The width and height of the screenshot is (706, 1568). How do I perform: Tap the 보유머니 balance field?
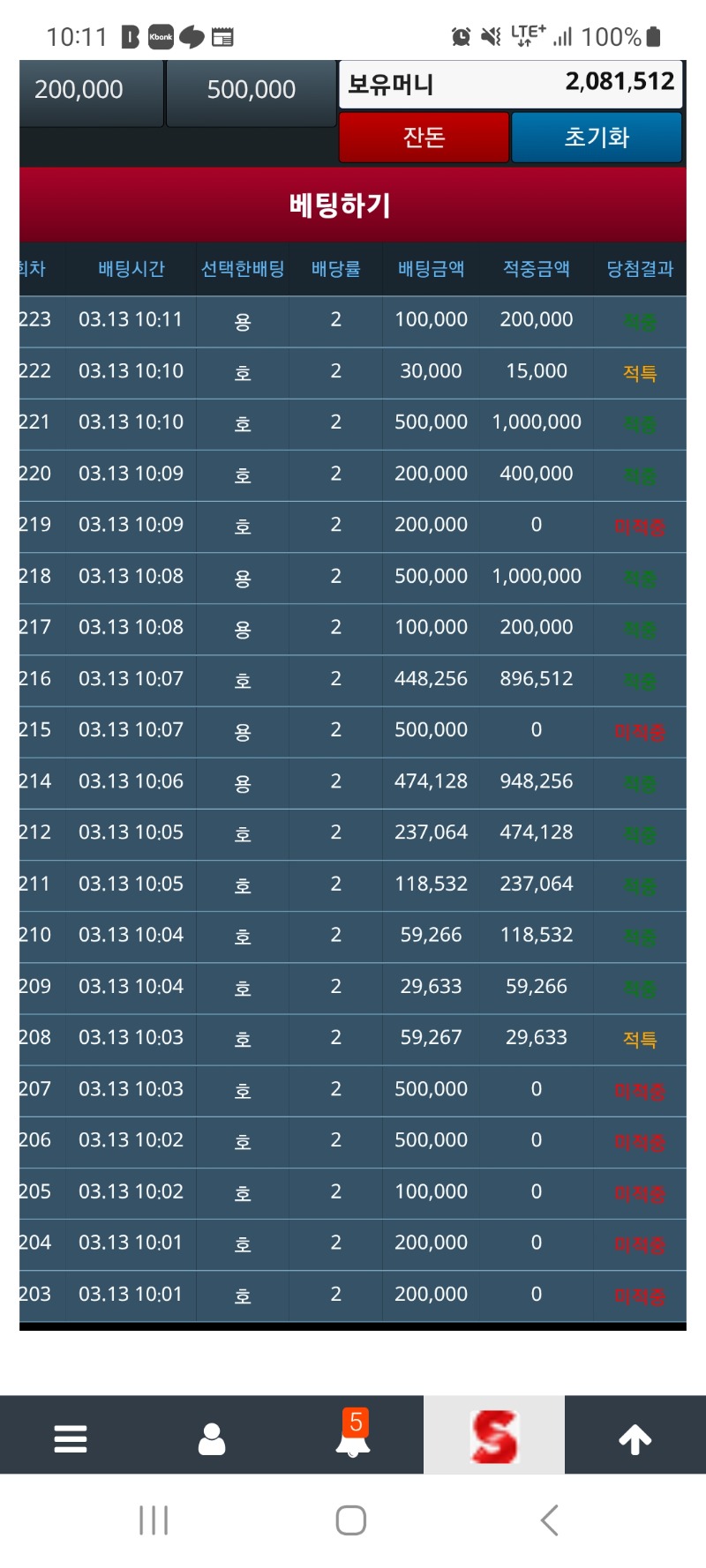[510, 85]
